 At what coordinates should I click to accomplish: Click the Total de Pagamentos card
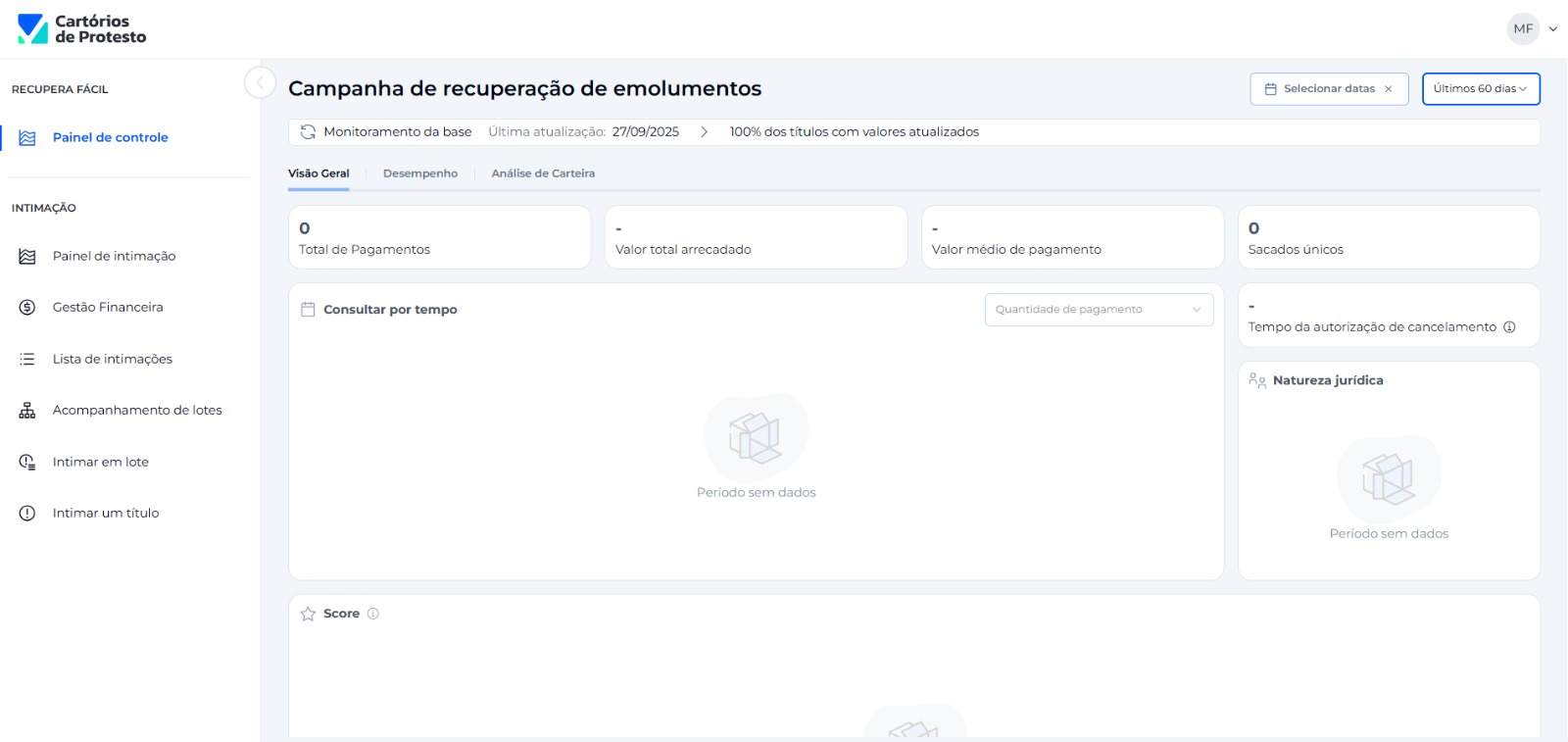pyautogui.click(x=440, y=237)
